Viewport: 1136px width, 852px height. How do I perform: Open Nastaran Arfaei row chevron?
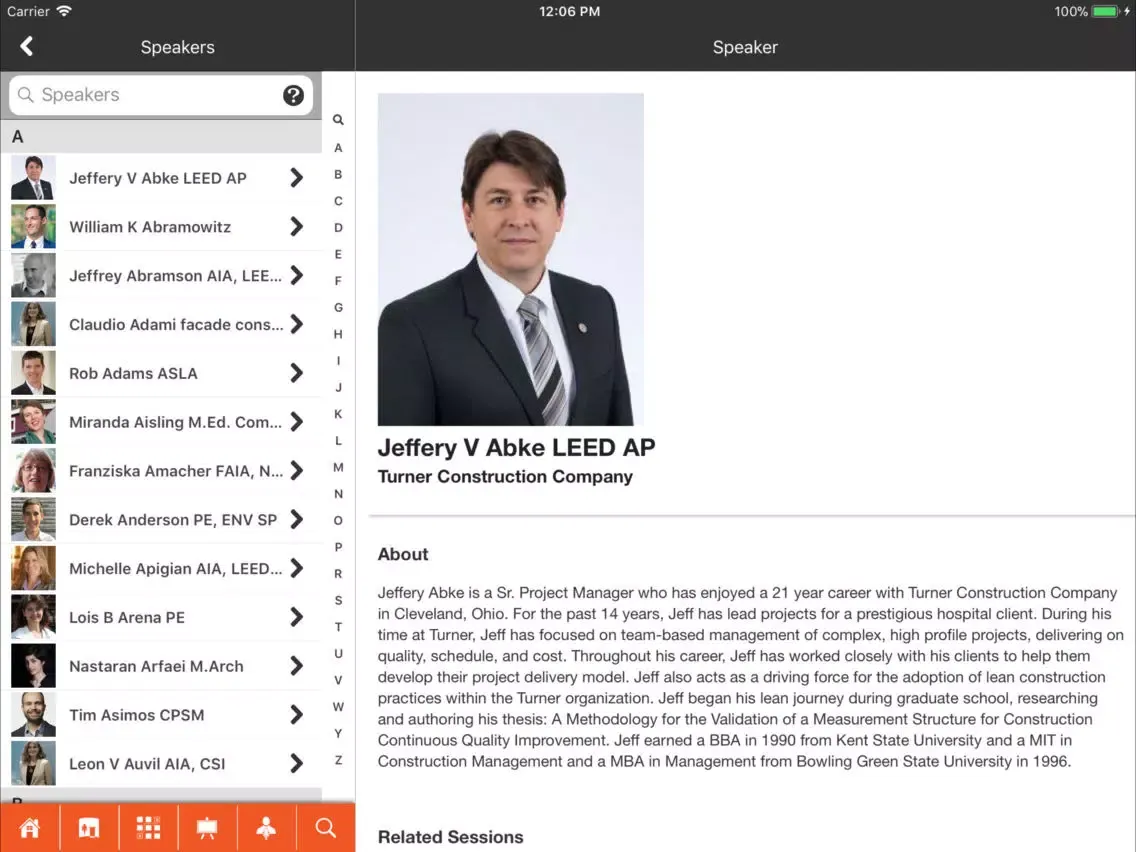click(296, 666)
